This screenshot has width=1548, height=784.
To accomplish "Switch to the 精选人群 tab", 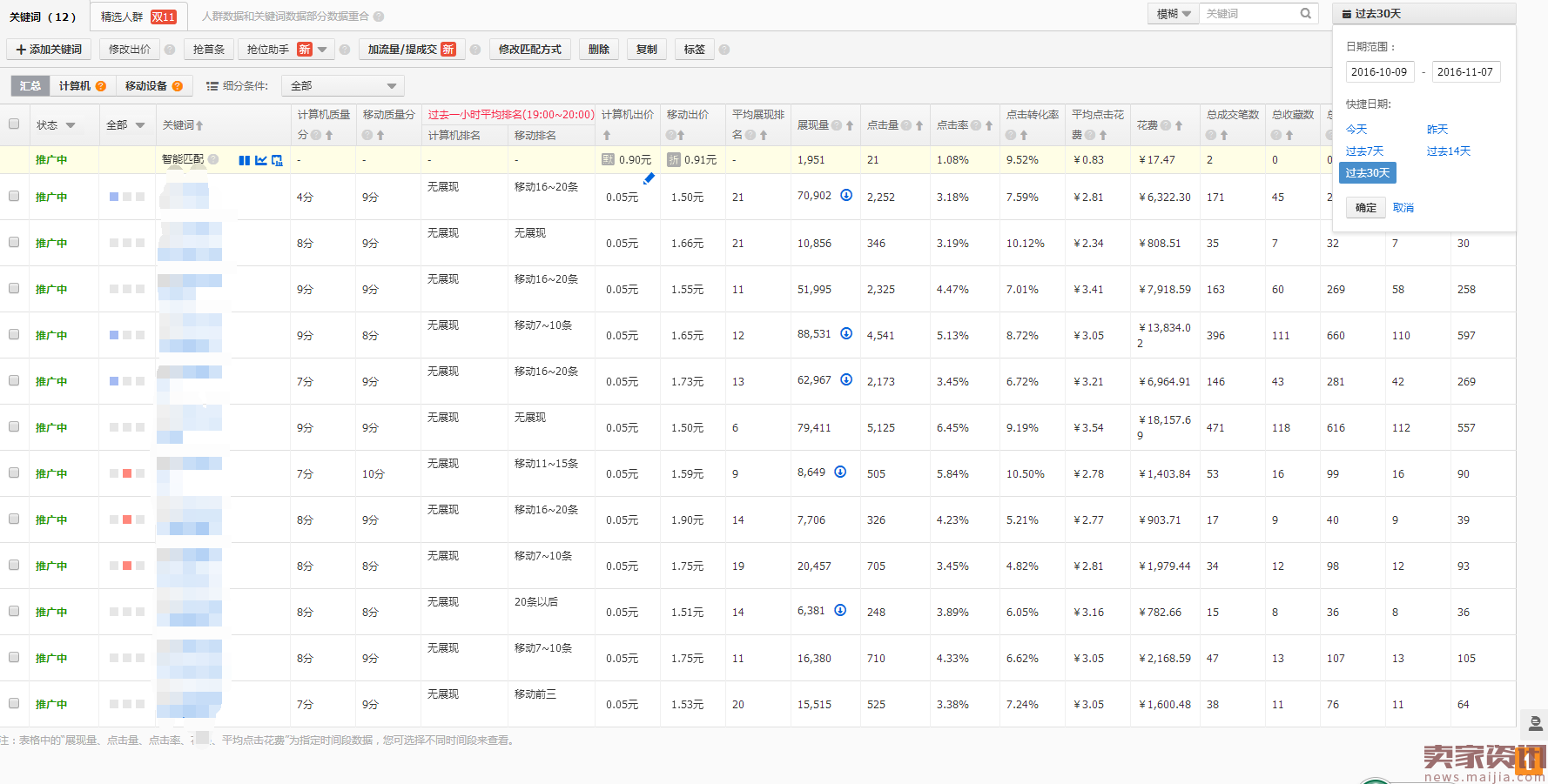I will [138, 17].
